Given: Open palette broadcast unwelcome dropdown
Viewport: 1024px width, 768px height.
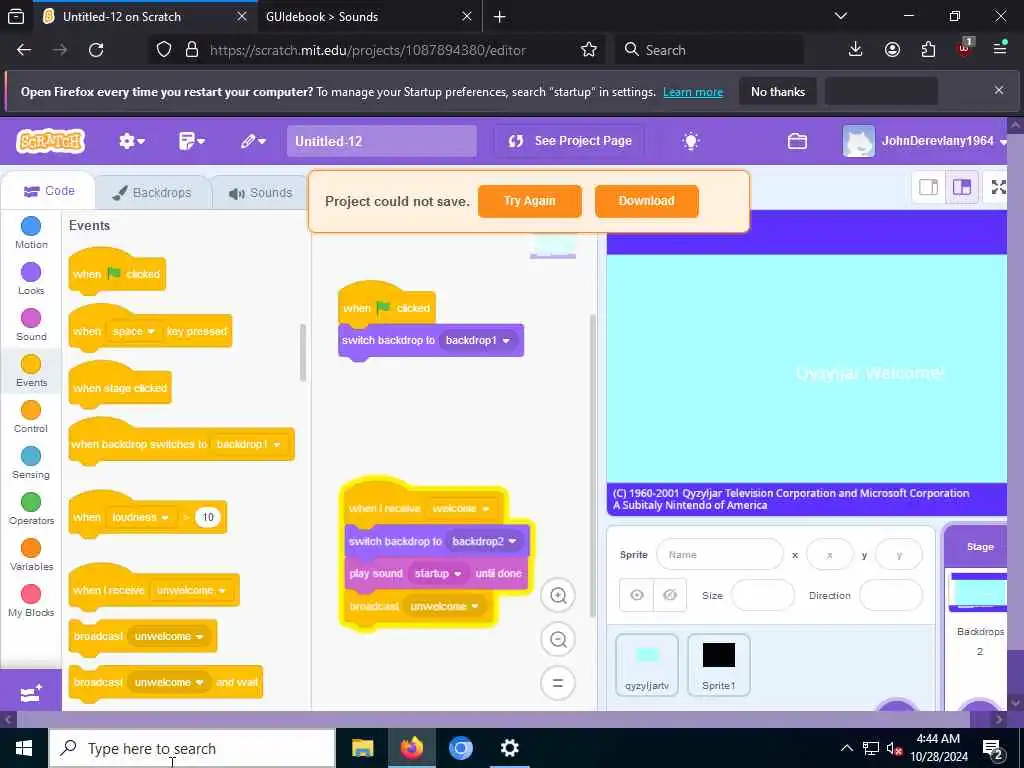Looking at the screenshot, I should tap(168, 636).
